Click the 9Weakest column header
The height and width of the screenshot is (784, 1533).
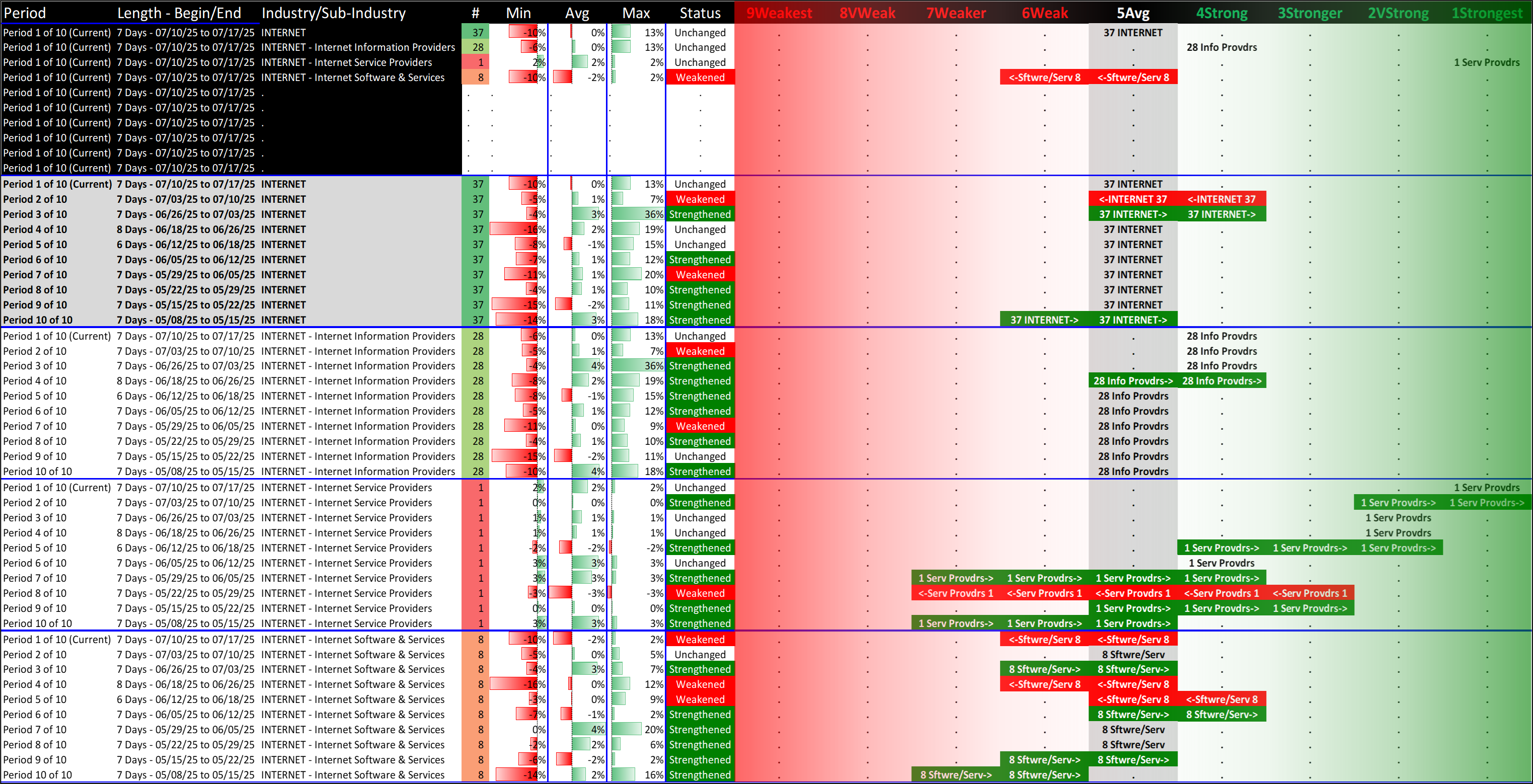(x=779, y=13)
